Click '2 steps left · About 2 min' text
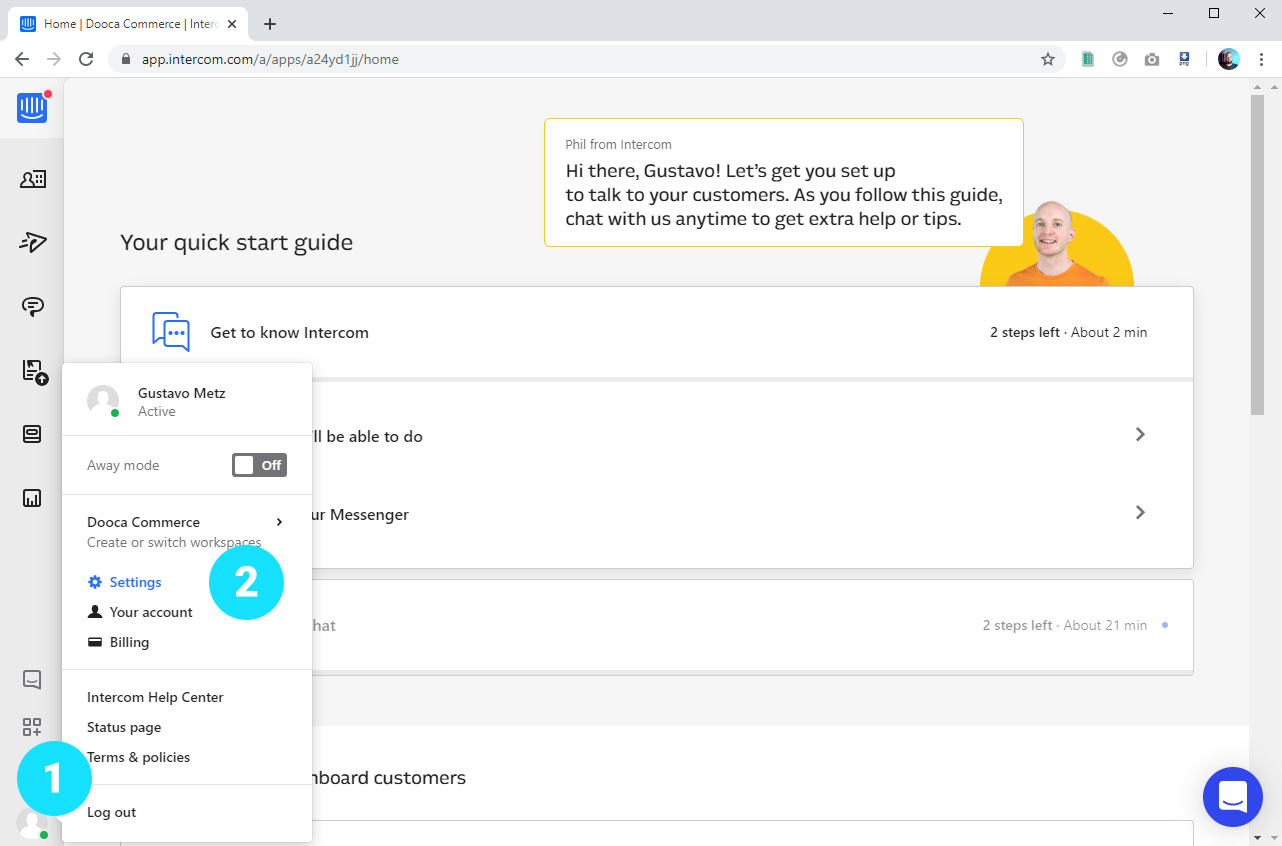The width and height of the screenshot is (1282, 846). (1068, 332)
